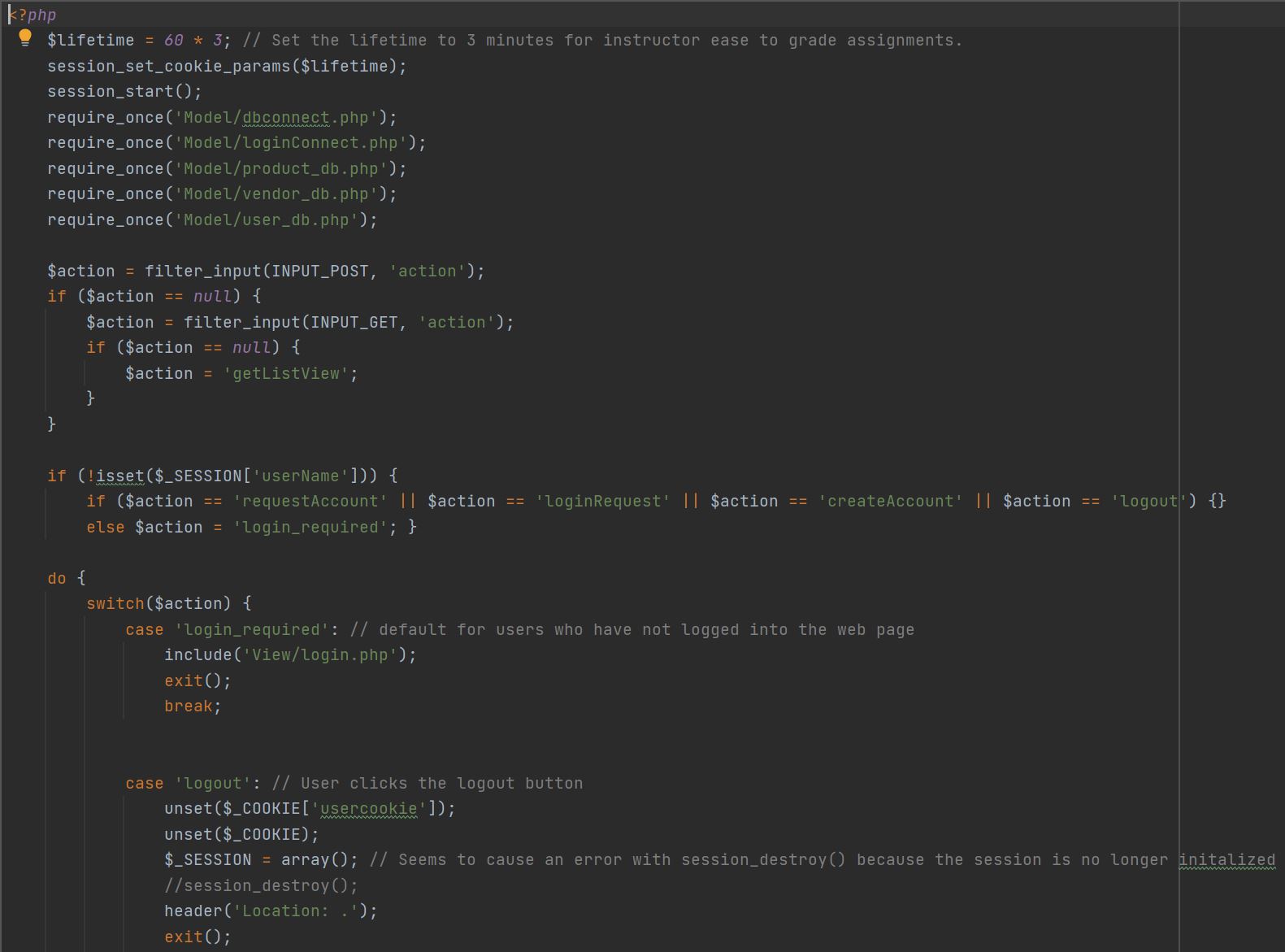Viewport: 1285px width, 952px height.
Task: Click the comment about lifetime of 3 minutes
Action: (x=602, y=40)
